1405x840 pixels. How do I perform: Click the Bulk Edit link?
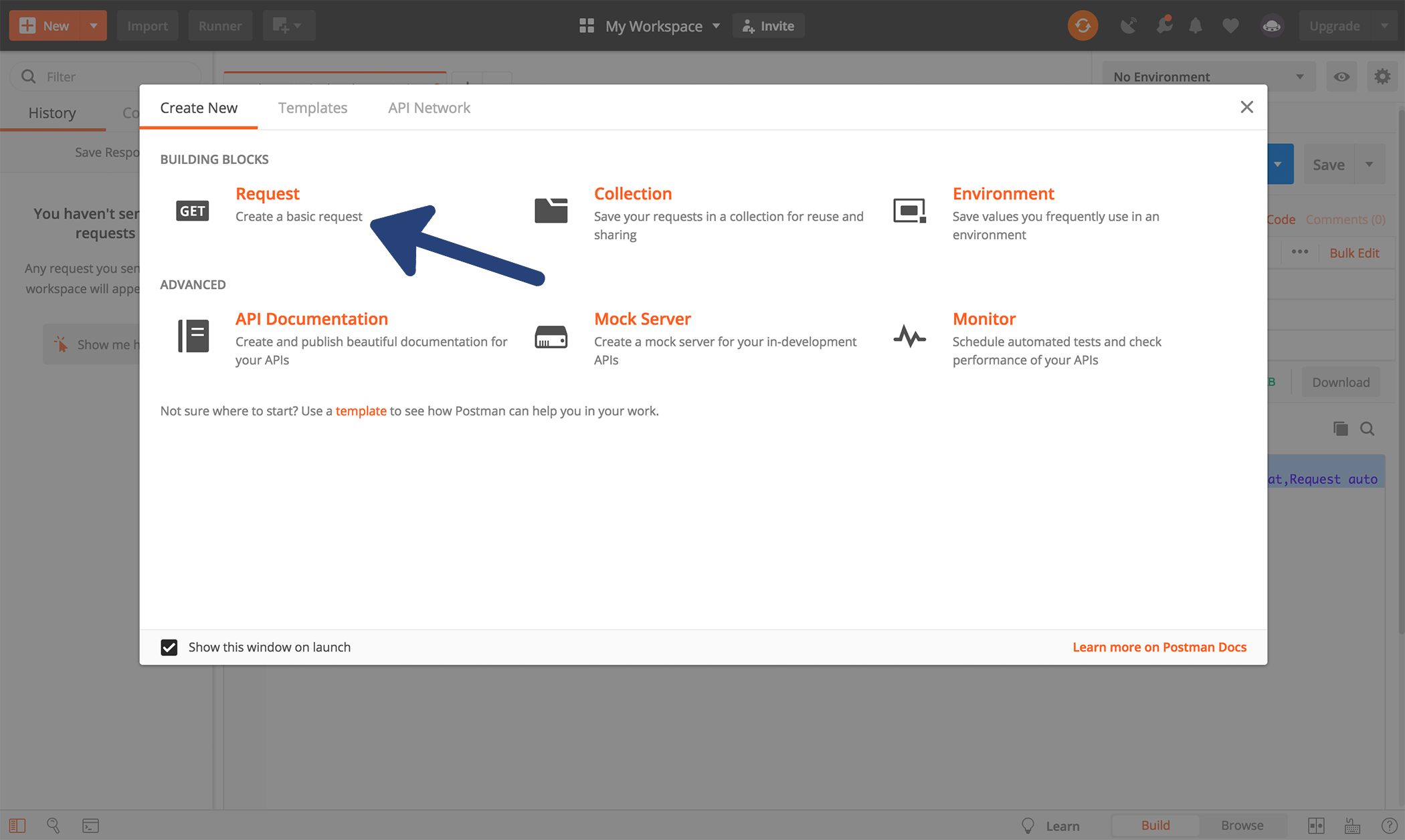tap(1354, 253)
